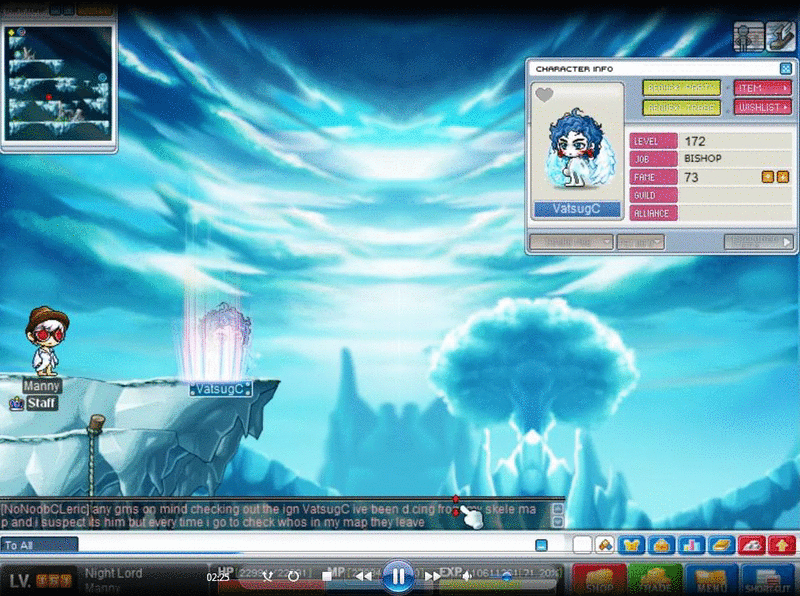Screen dimensions: 800x596
Task: Click the BISHOP job value
Action: click(x=703, y=159)
